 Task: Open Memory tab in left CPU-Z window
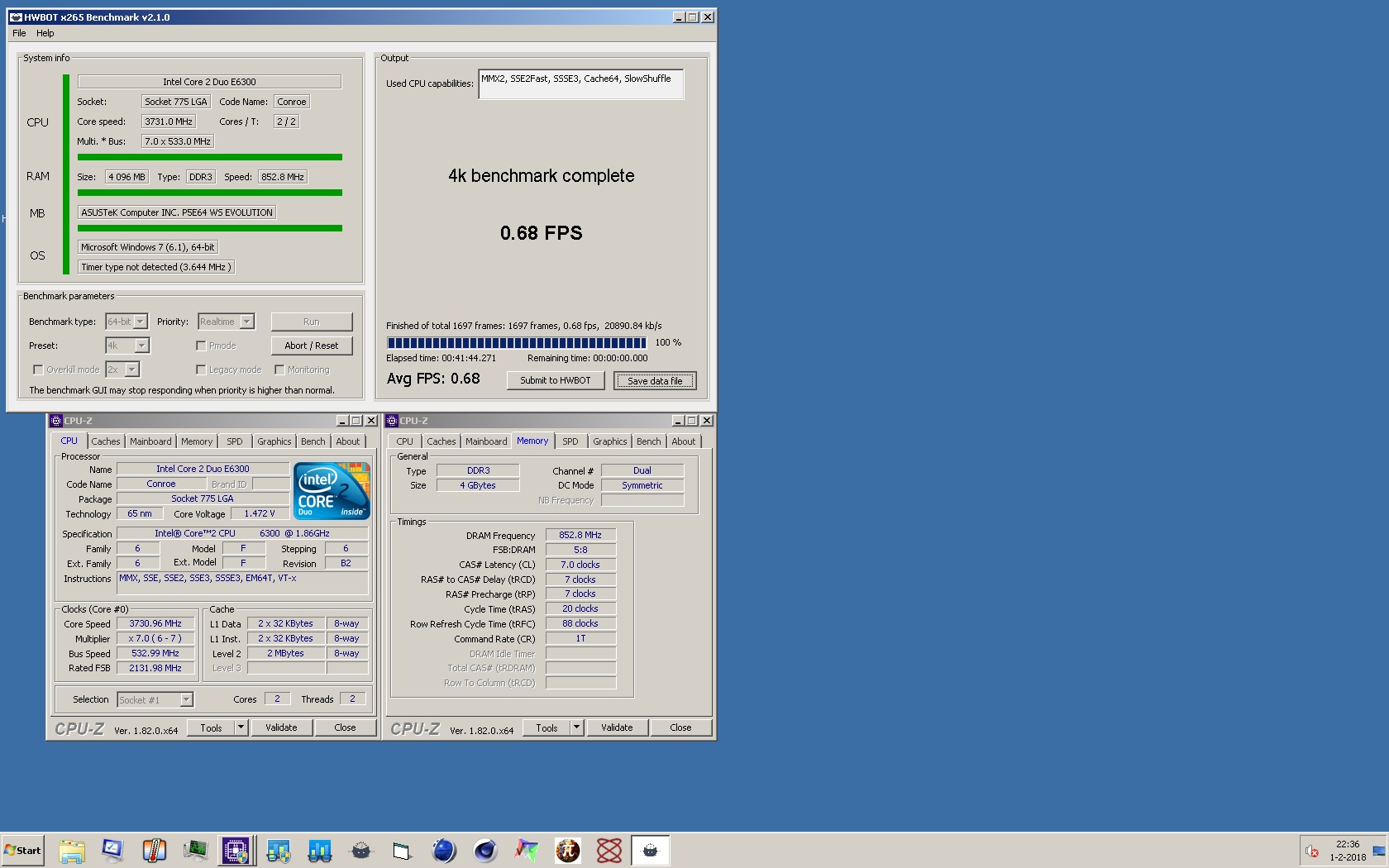pos(197,441)
